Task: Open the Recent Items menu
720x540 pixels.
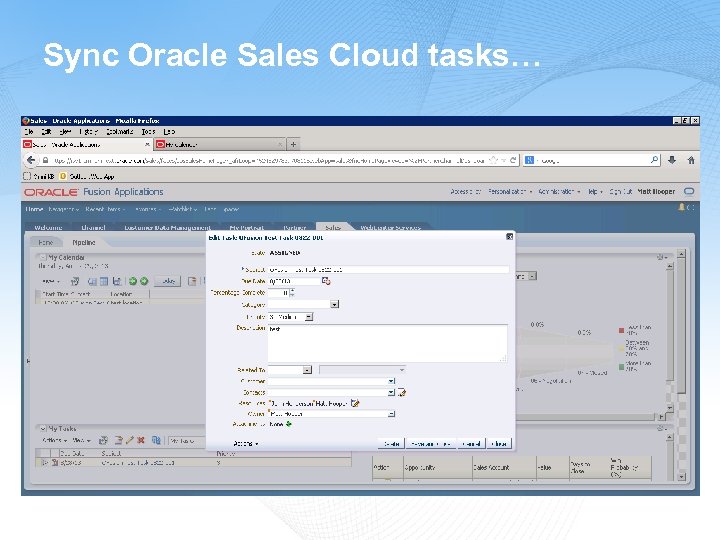Action: click(105, 209)
